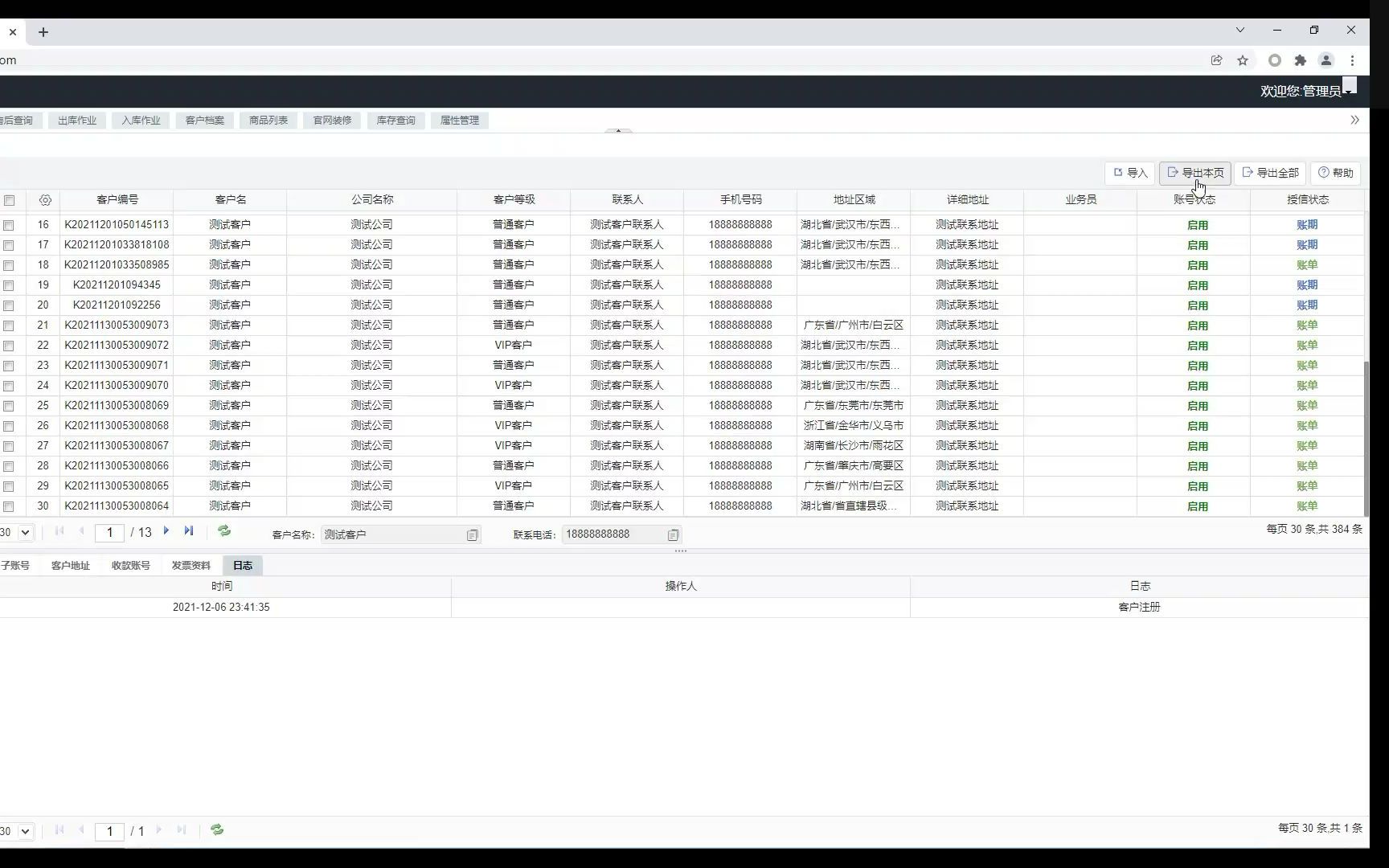
Task: Open the administrator user menu icon
Action: point(1350,85)
